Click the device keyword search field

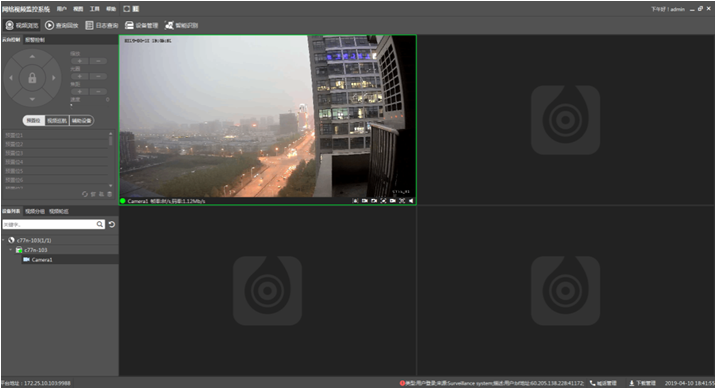point(49,225)
